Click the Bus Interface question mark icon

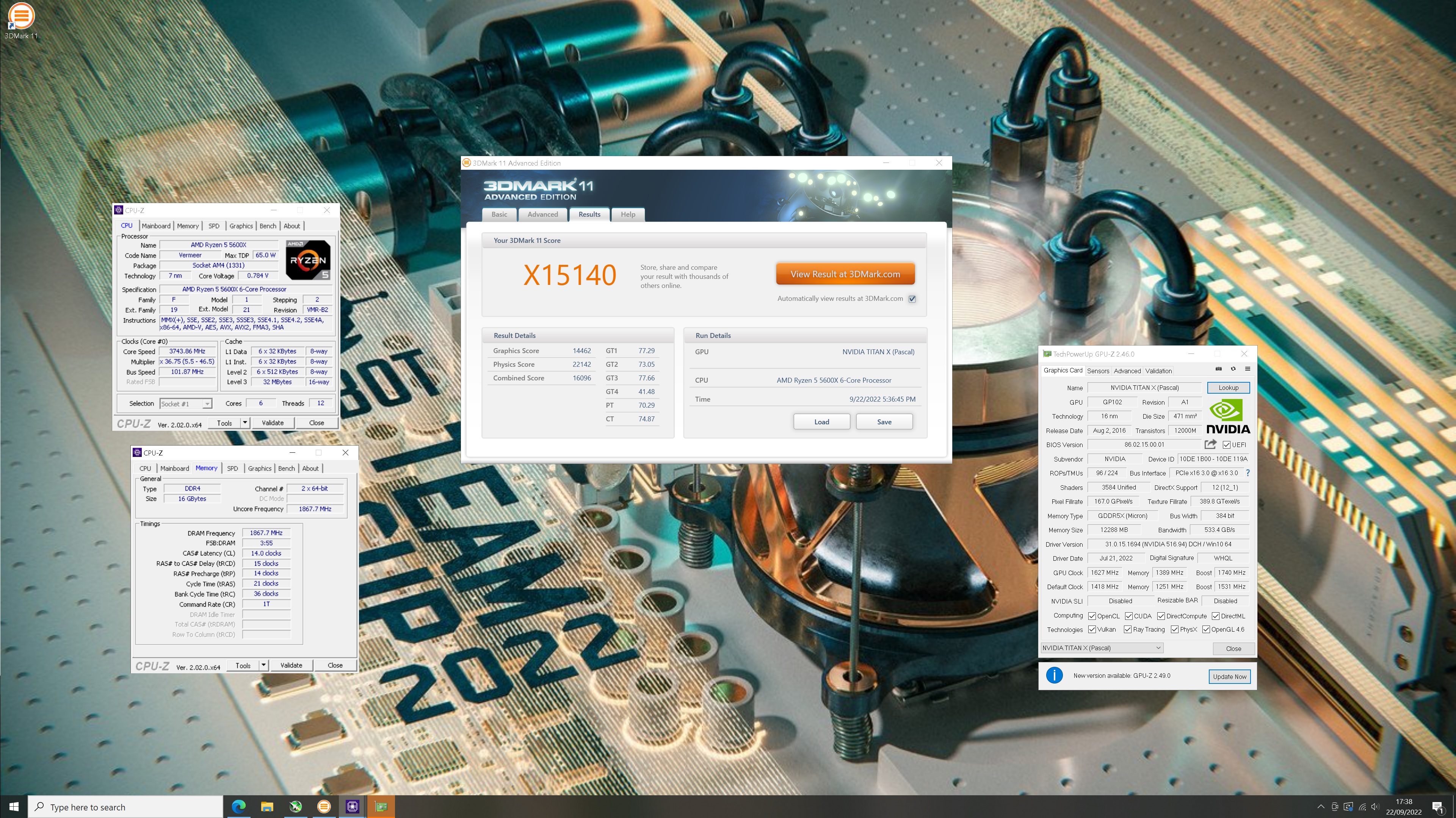[x=1248, y=473]
